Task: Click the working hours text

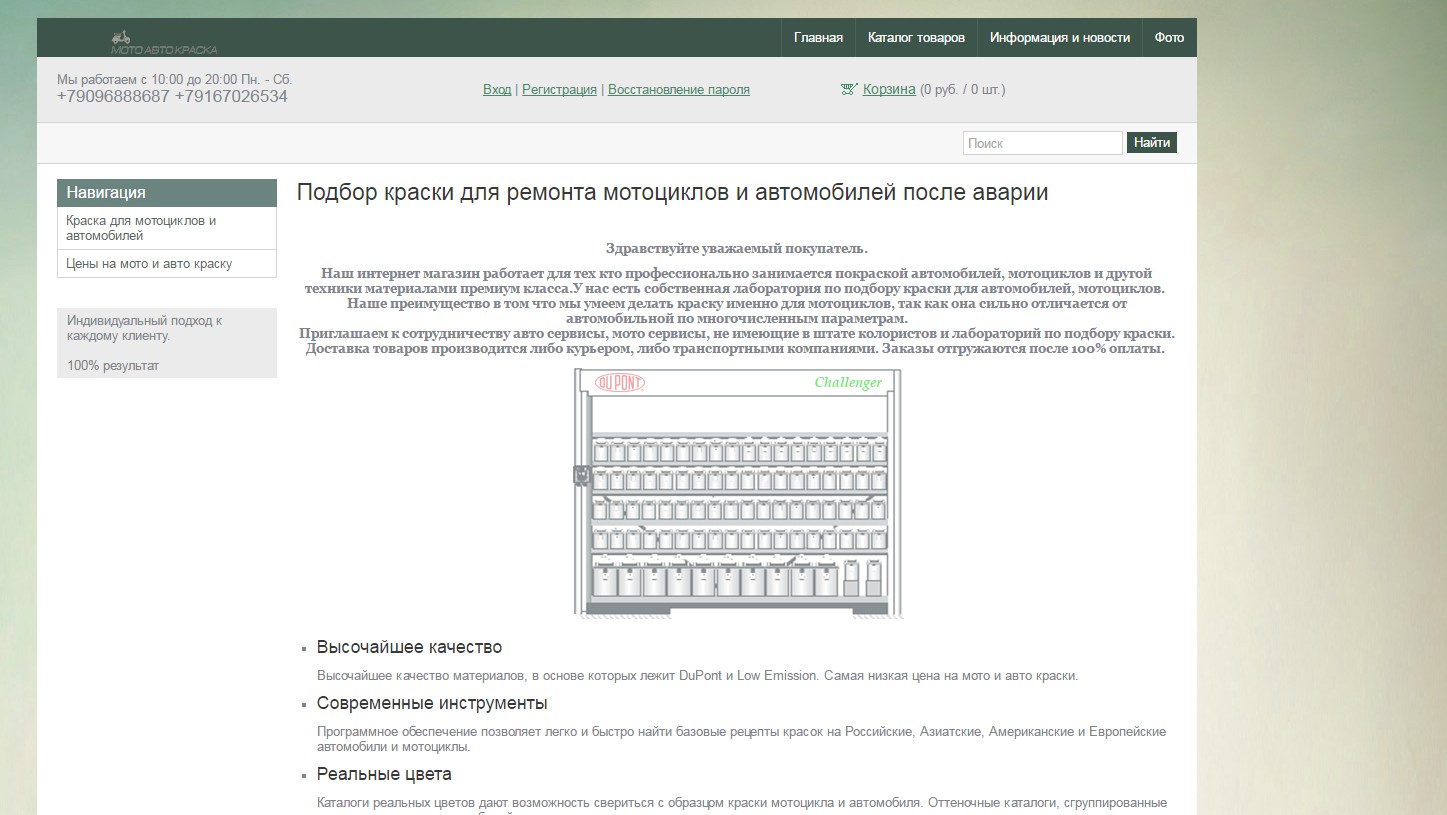Action: [175, 79]
